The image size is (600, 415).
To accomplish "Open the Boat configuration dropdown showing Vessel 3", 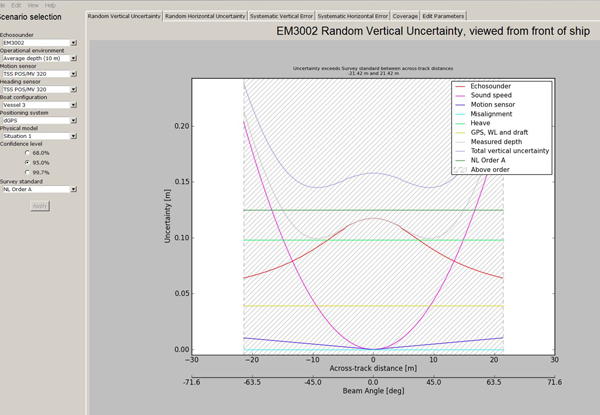I will point(39,105).
